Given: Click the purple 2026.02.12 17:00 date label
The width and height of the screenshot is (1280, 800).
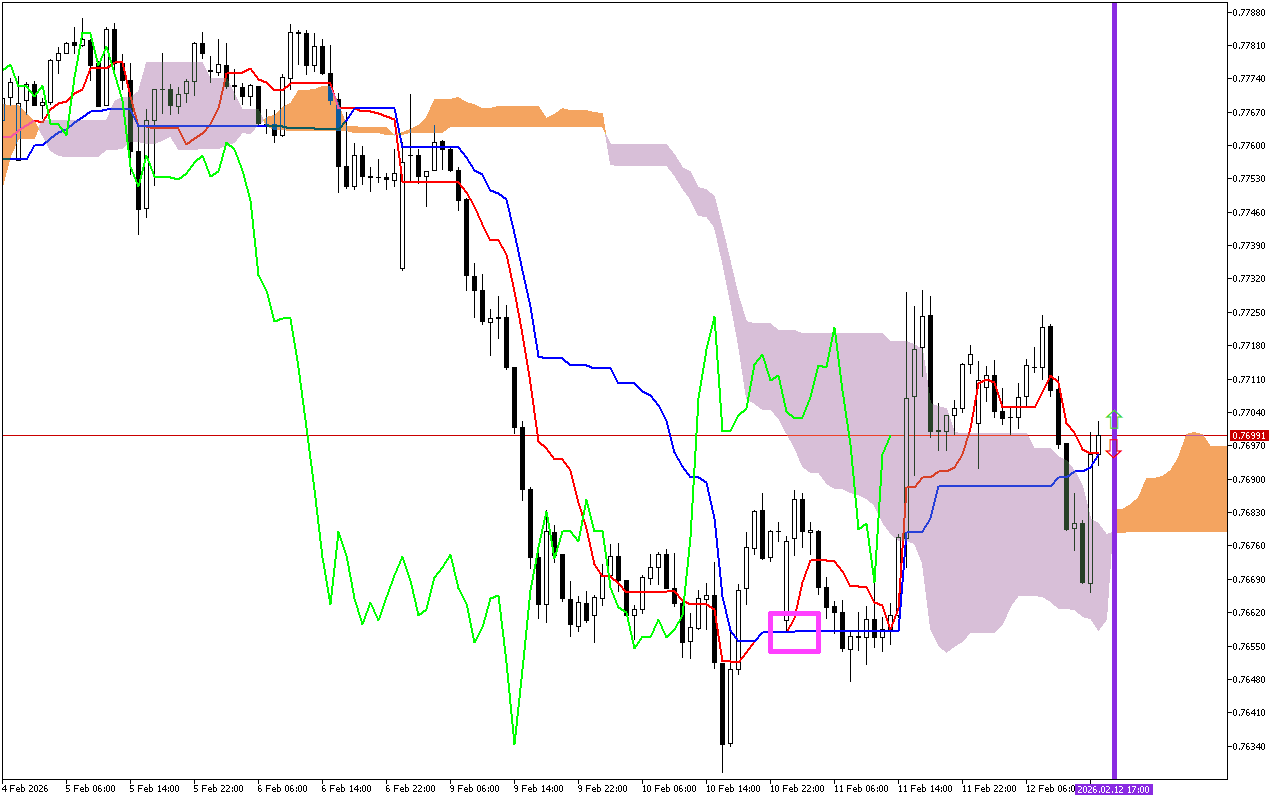Looking at the screenshot, I should tap(1114, 789).
